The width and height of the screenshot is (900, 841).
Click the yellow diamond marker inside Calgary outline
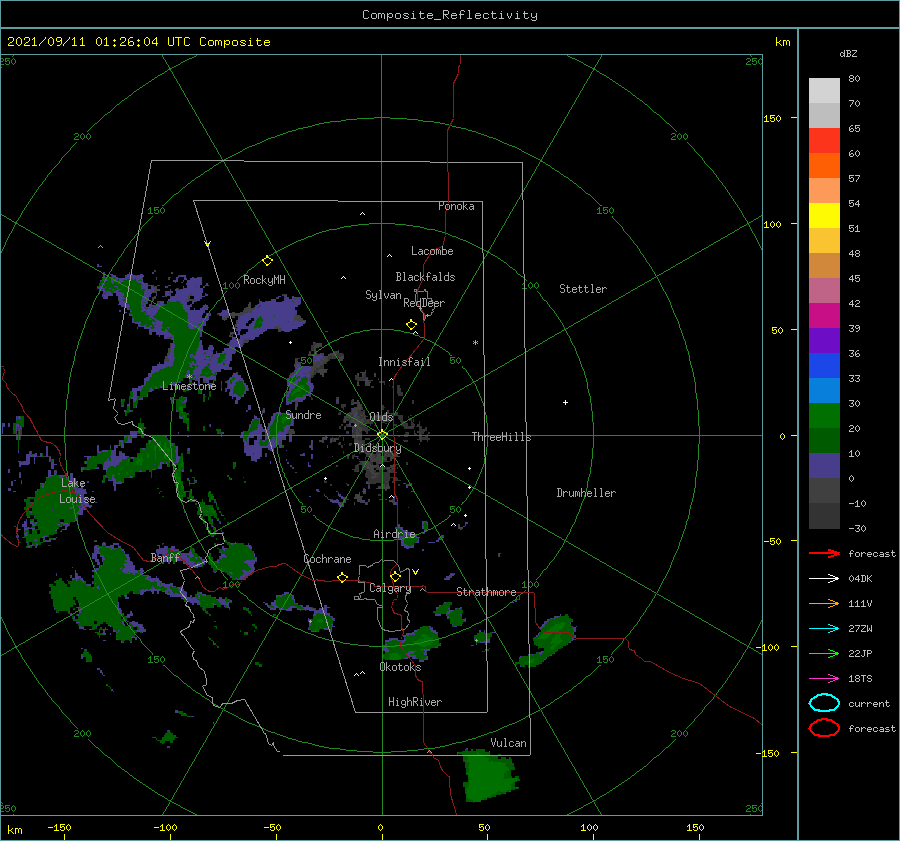(395, 576)
